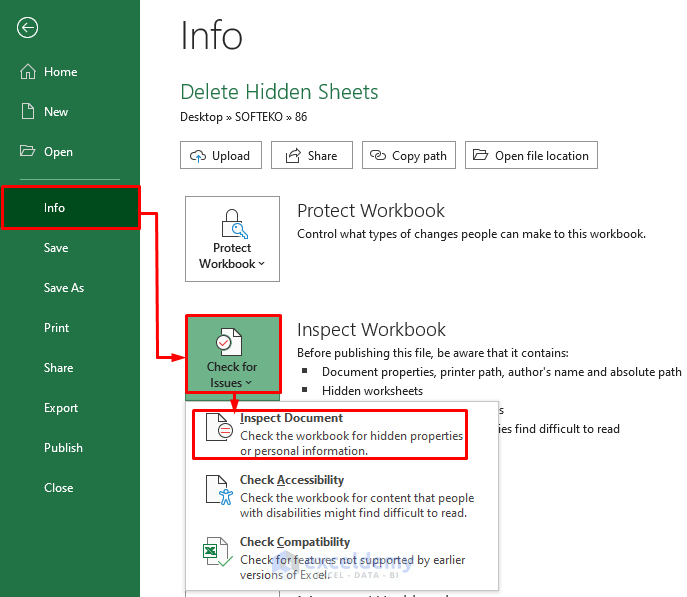Click the Protect Workbook lock icon
Image resolution: width=687 pixels, height=597 pixels.
234,223
